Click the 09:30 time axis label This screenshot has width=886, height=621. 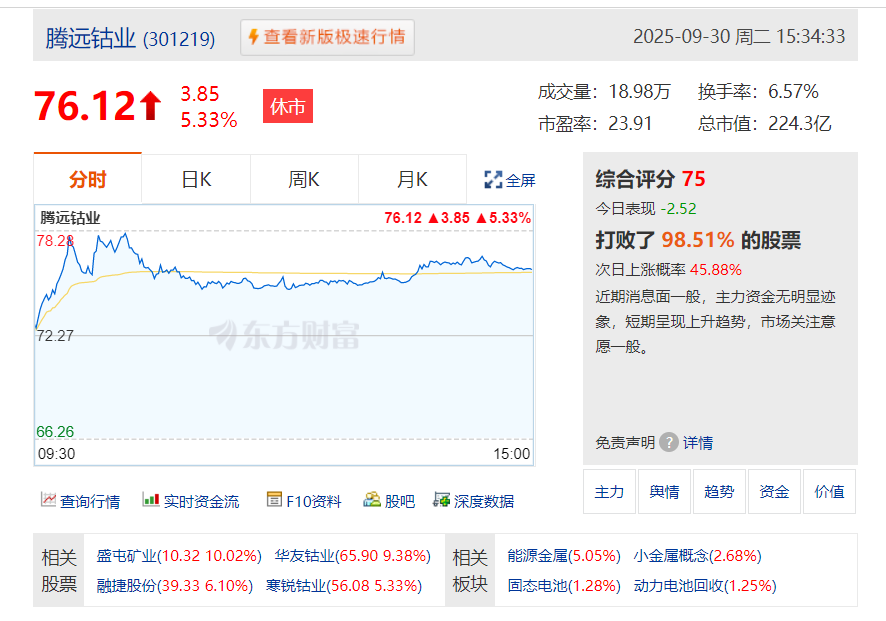pyautogui.click(x=57, y=454)
